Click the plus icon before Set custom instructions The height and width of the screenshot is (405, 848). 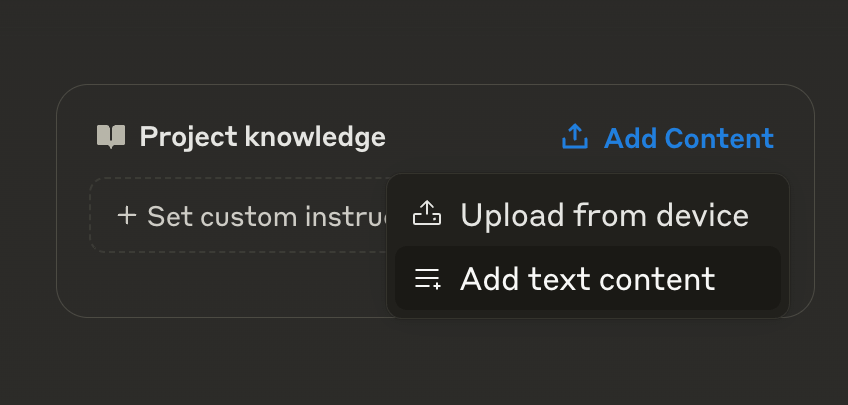[x=127, y=216]
